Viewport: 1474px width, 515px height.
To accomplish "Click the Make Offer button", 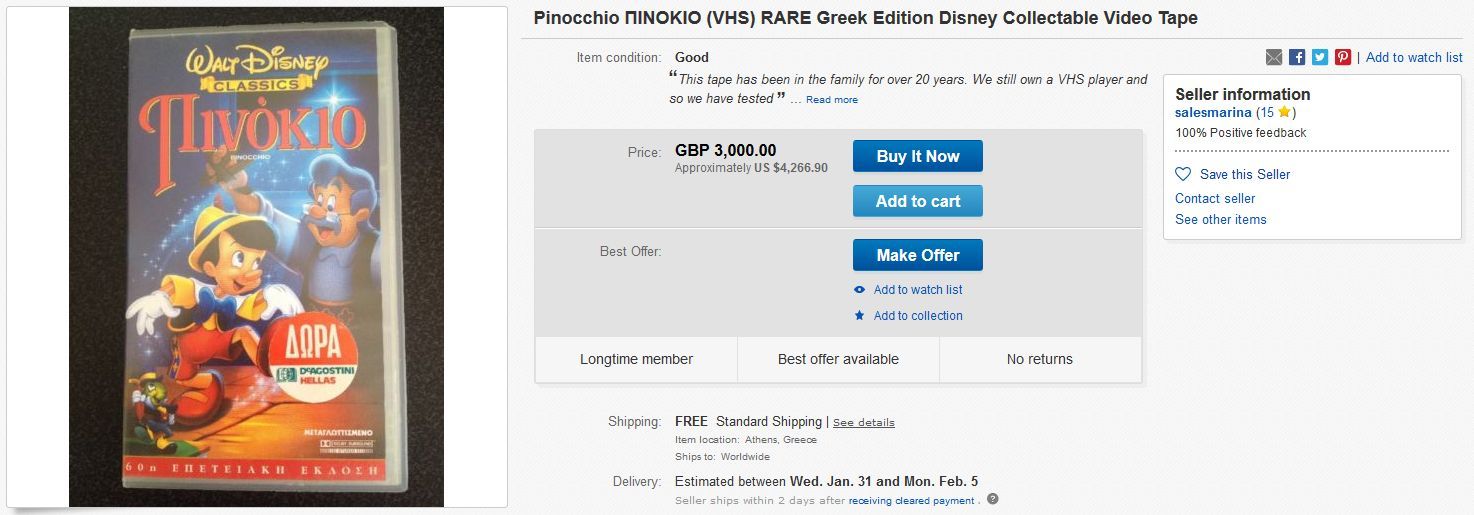I will (x=917, y=255).
